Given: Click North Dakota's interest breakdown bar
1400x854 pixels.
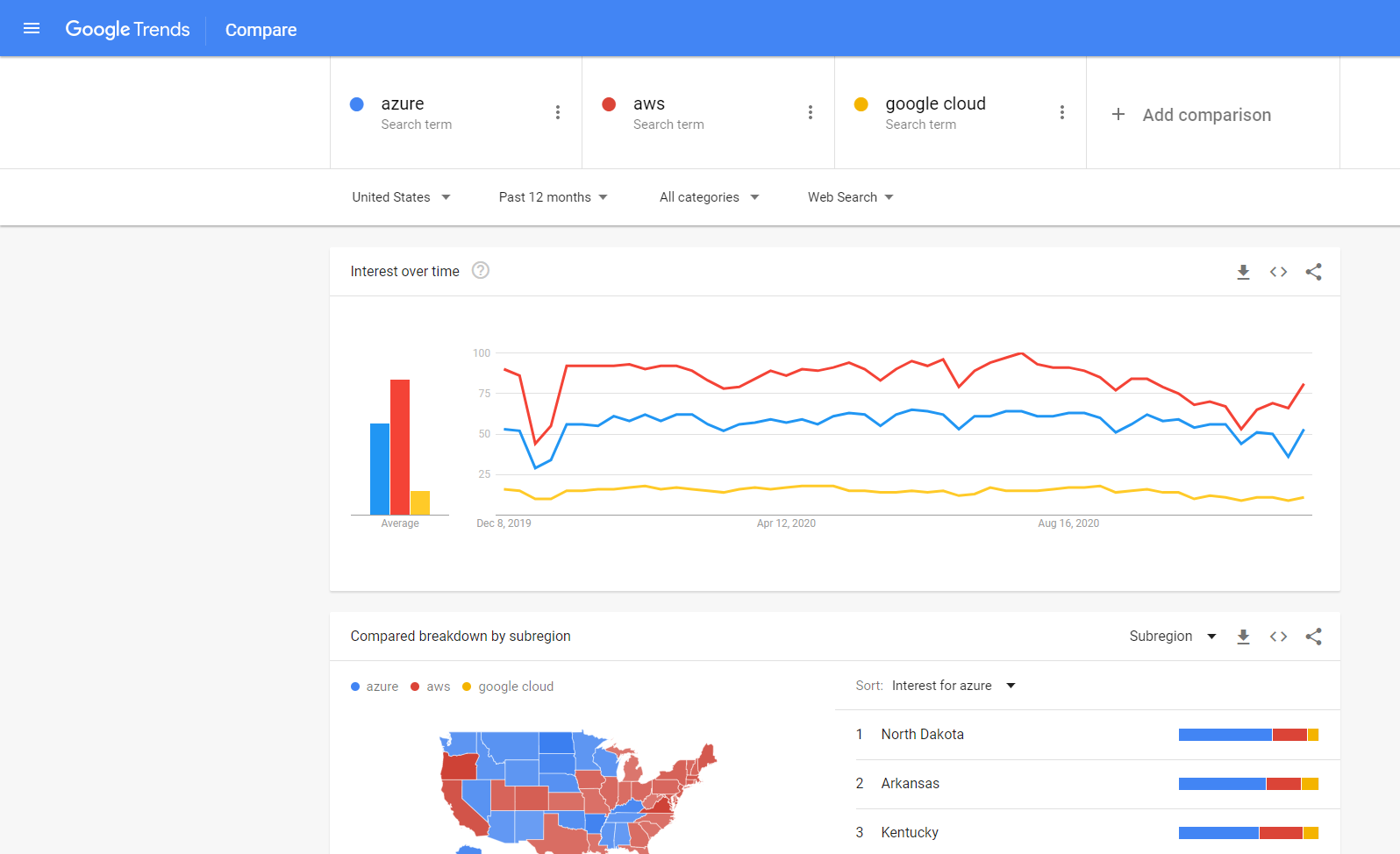Looking at the screenshot, I should click(1248, 735).
